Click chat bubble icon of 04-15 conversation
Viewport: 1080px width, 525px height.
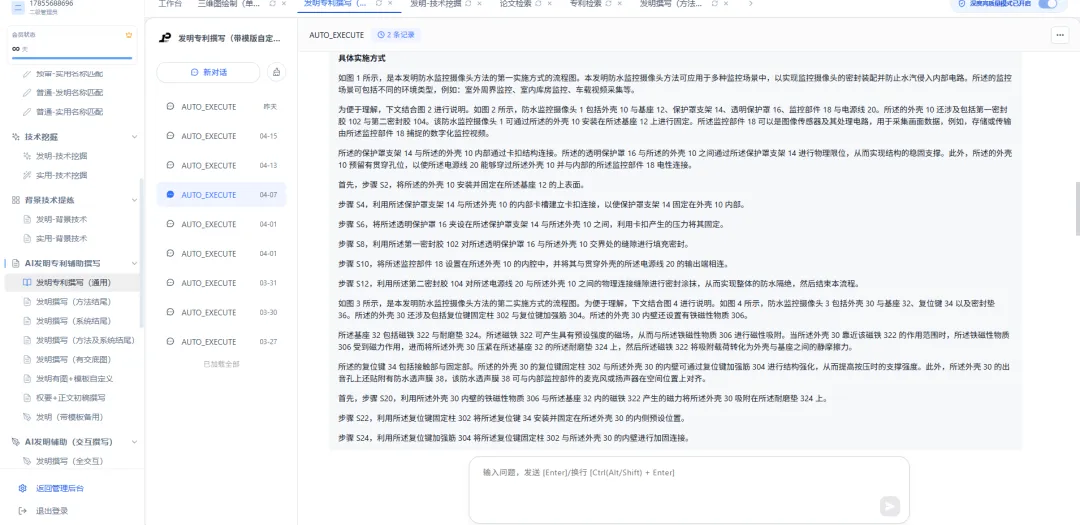pyautogui.click(x=170, y=136)
